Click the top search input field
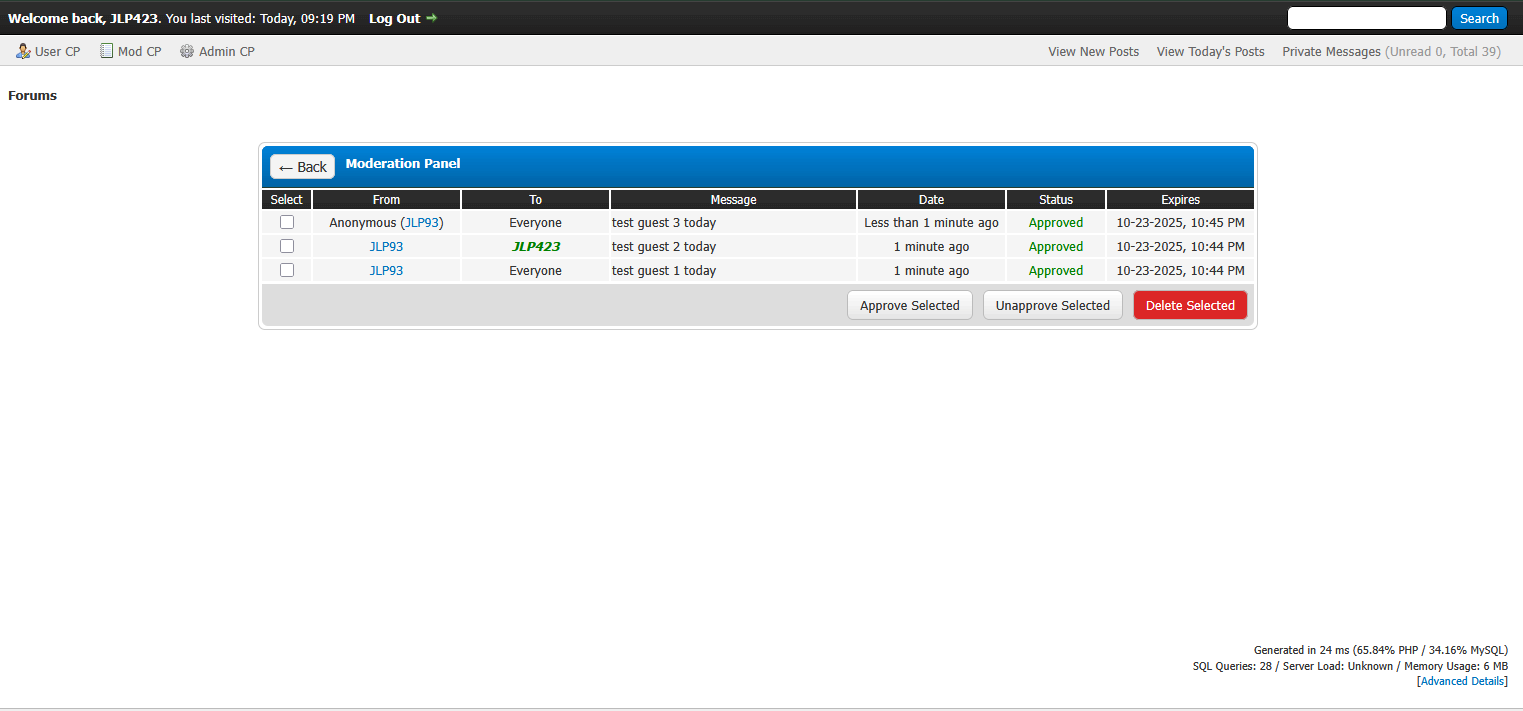The height and width of the screenshot is (711, 1523). tap(1366, 18)
